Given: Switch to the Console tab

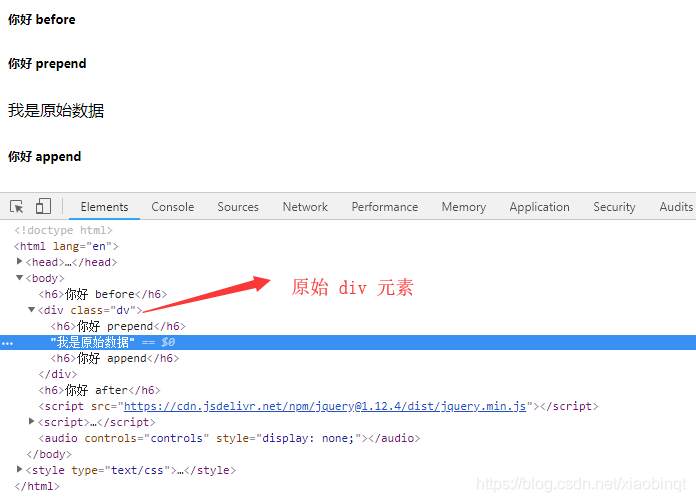Looking at the screenshot, I should 173,207.
